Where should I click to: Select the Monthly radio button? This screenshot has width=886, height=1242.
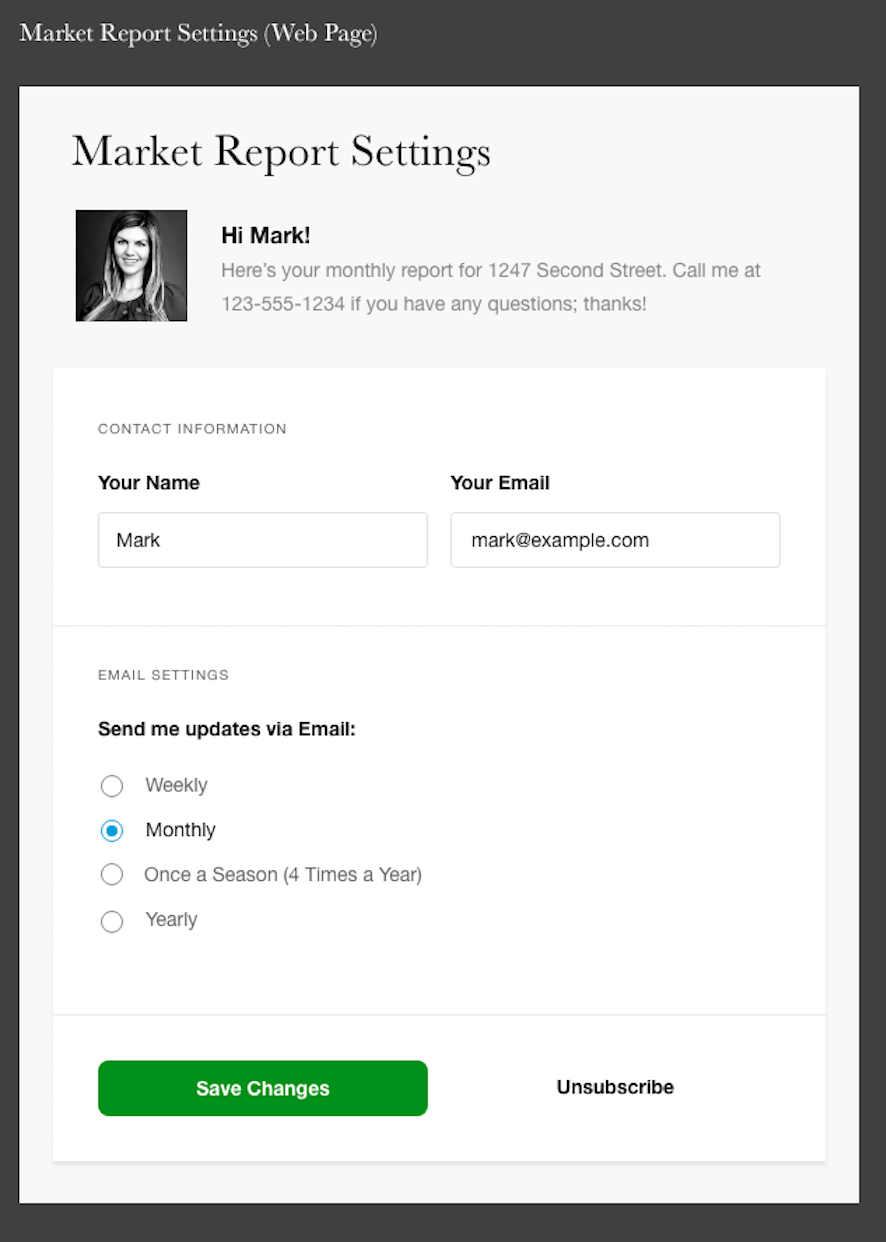point(112,830)
